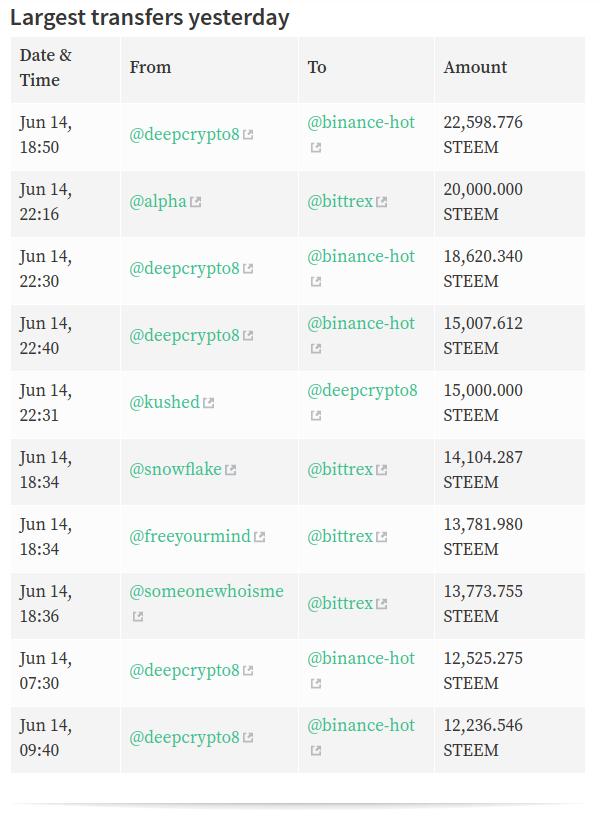Click external-link icon after @snowflake

230,470
